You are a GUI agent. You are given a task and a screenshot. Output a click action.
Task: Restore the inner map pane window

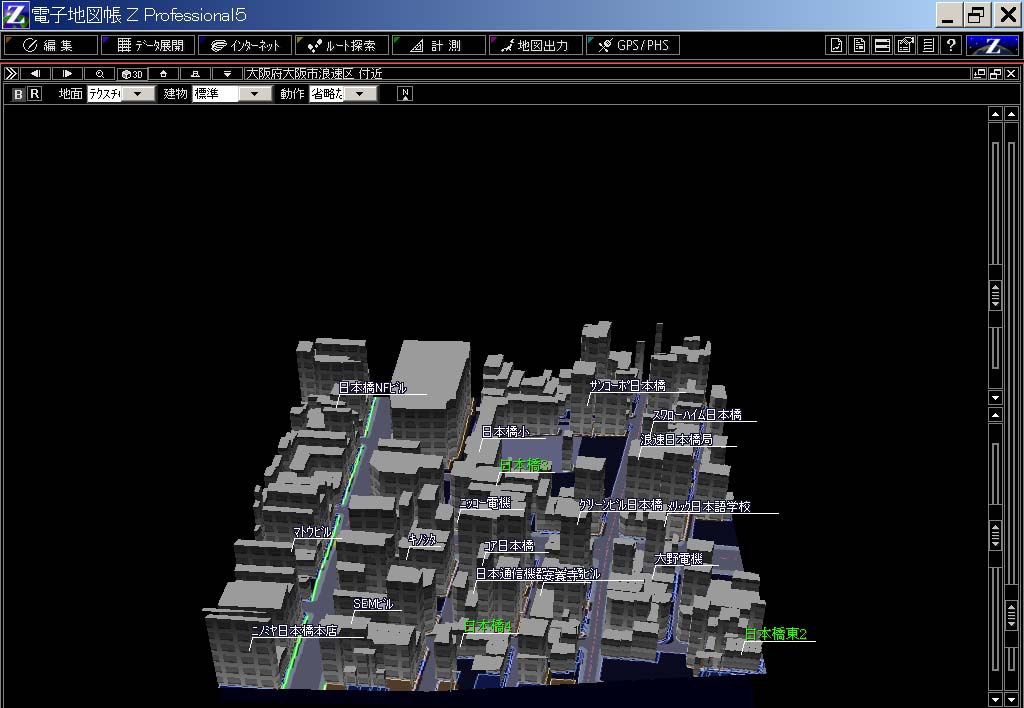click(996, 74)
